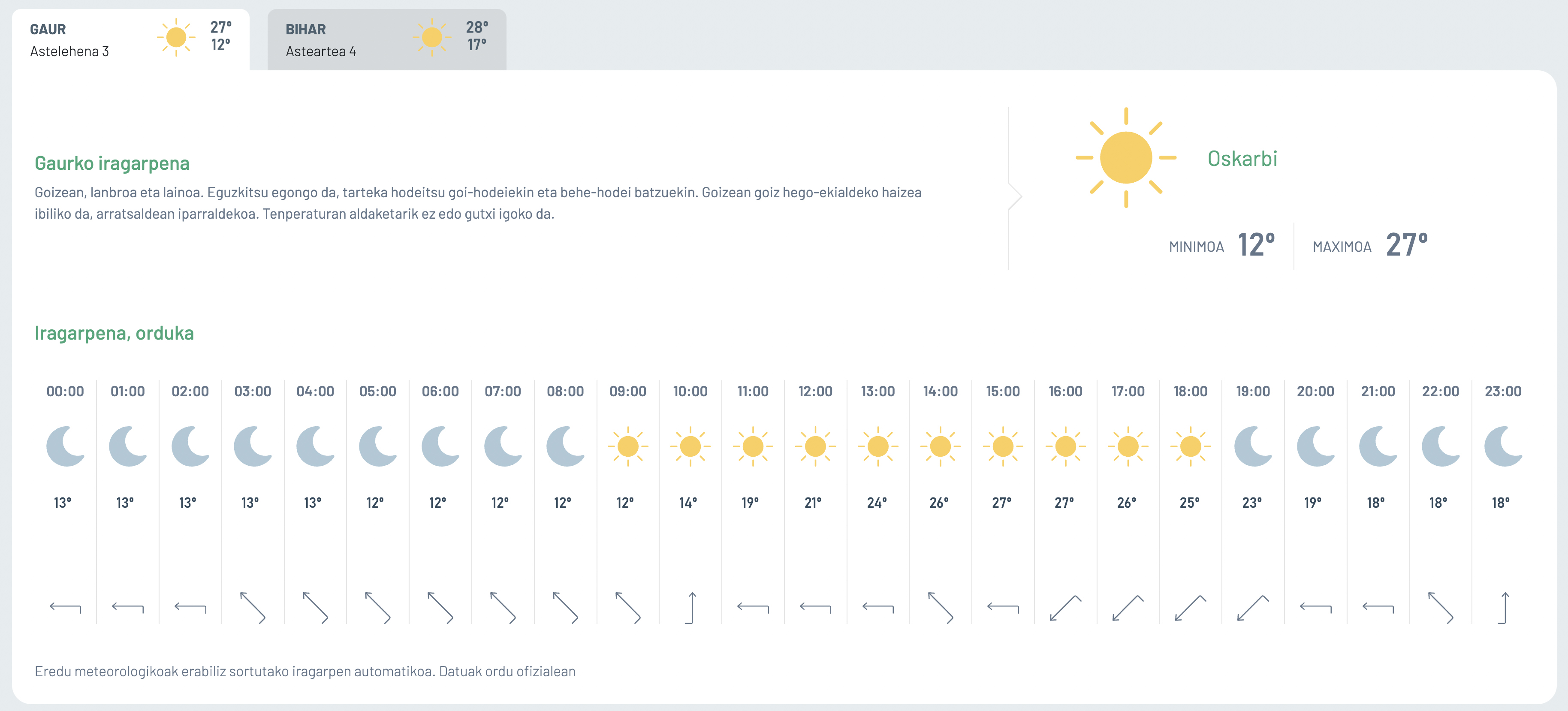Image resolution: width=1568 pixels, height=711 pixels.
Task: Click the 22:00 hour label
Action: 1441,392
